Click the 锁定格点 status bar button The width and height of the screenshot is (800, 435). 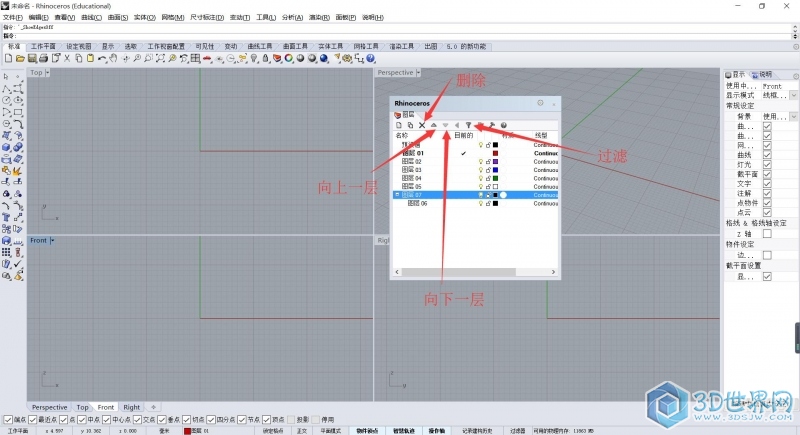click(273, 431)
